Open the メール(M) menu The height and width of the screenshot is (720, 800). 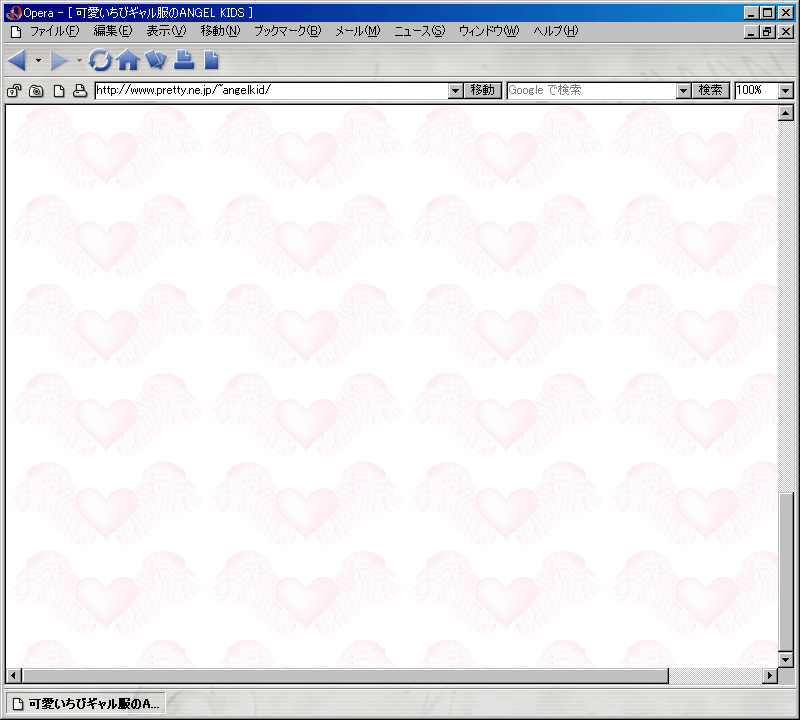358,31
